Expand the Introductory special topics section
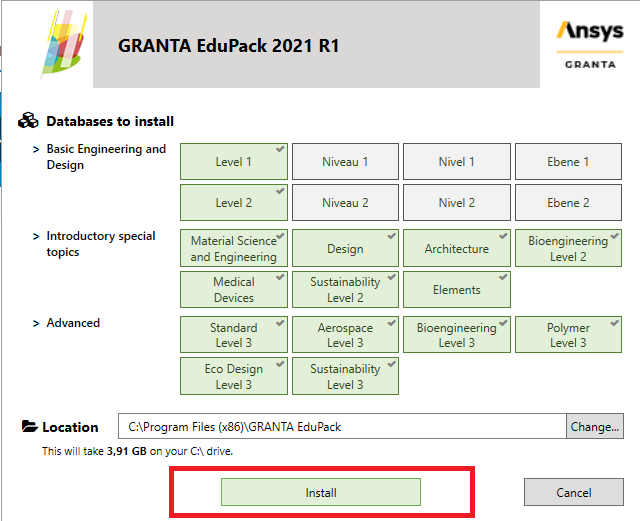Screen dimensions: 640x521 click(36, 237)
